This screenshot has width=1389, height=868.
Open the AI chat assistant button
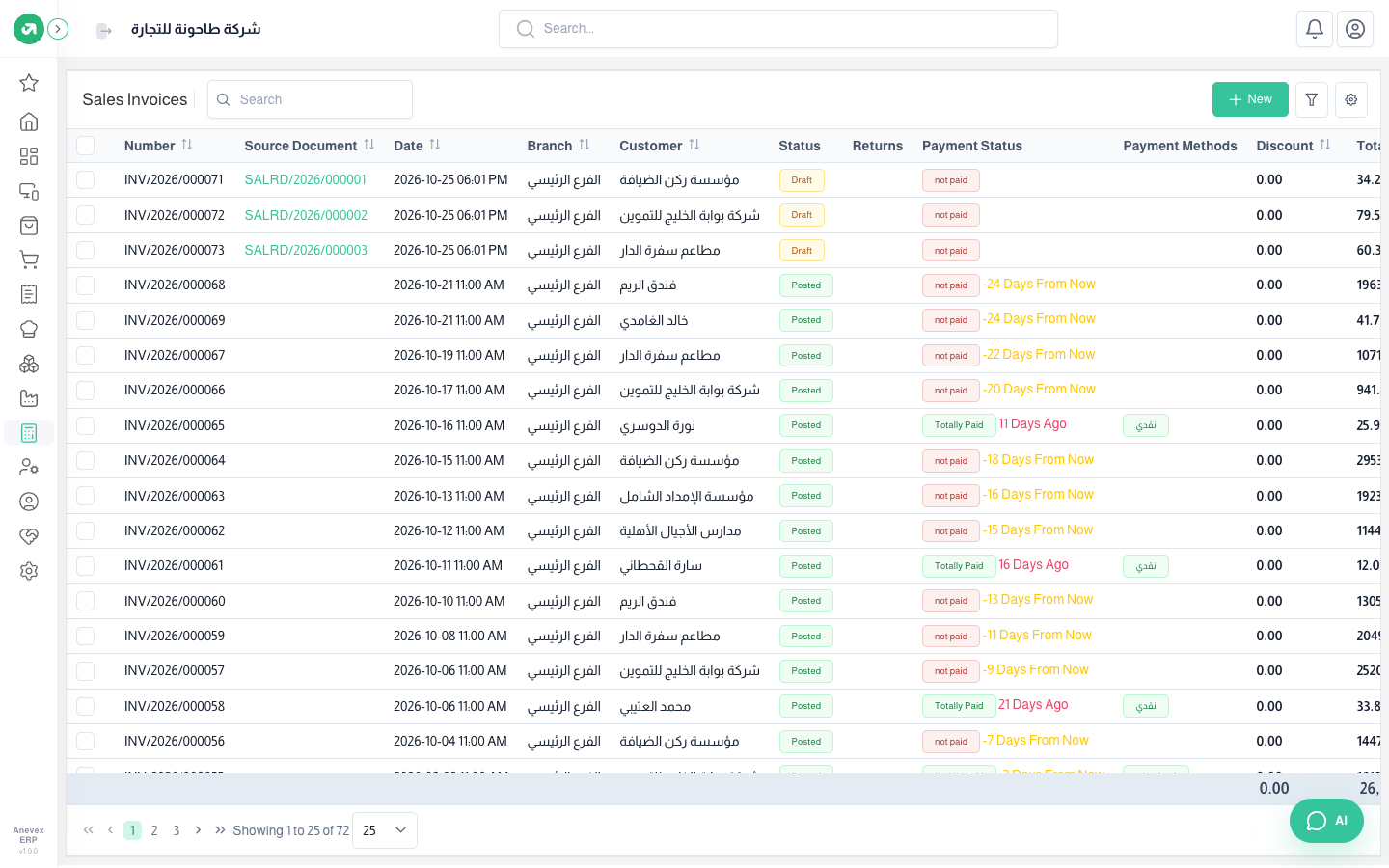tap(1326, 821)
